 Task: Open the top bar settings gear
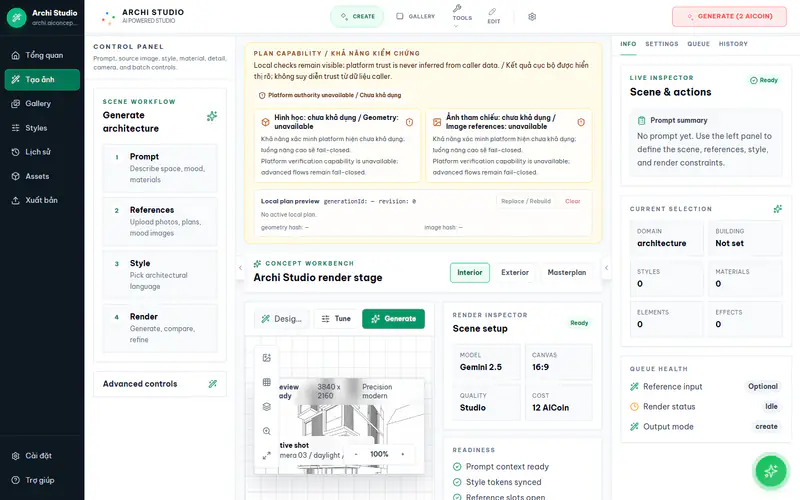[x=532, y=17]
